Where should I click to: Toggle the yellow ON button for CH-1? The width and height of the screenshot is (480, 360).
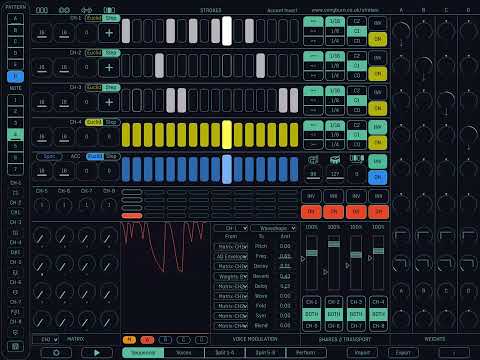point(378,39)
